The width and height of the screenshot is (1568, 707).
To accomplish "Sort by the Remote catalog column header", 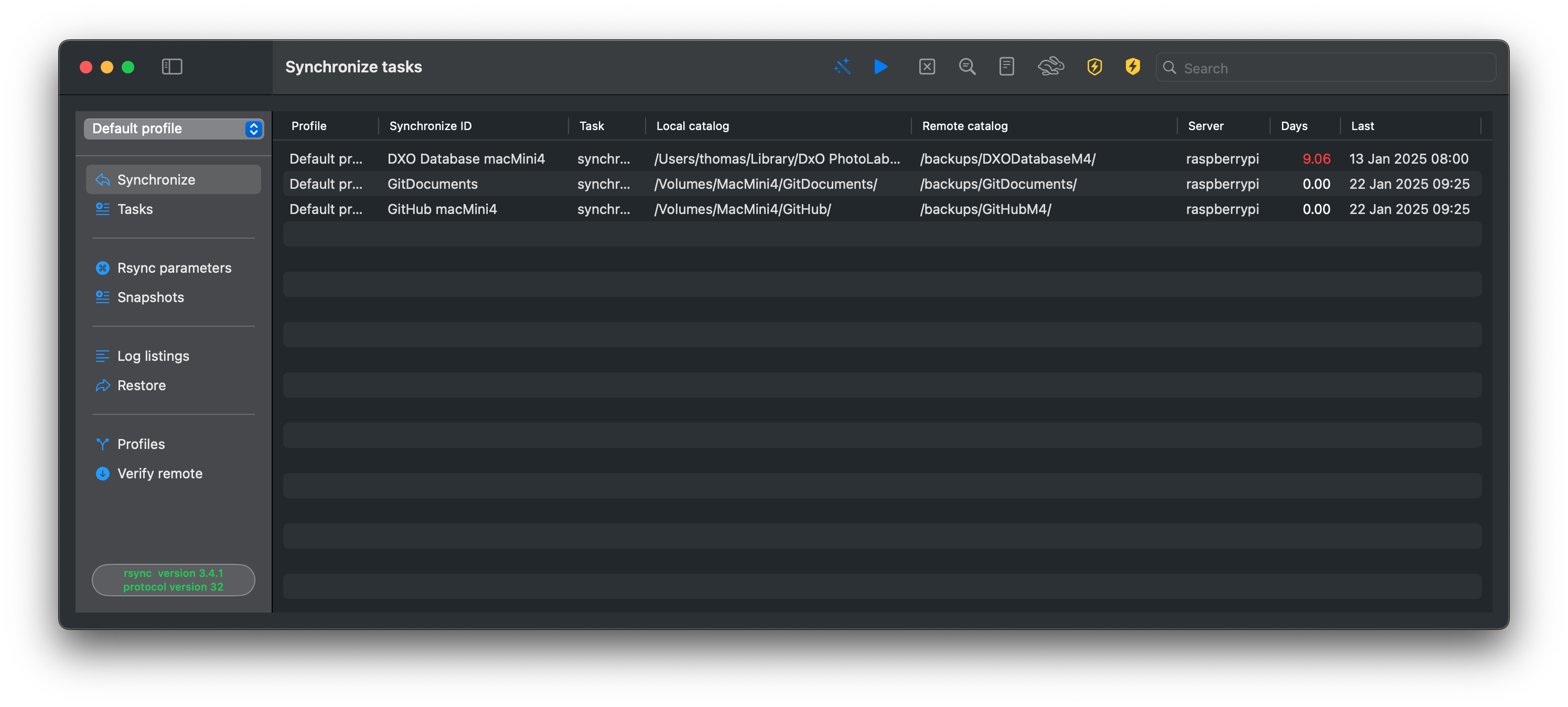I will point(965,126).
